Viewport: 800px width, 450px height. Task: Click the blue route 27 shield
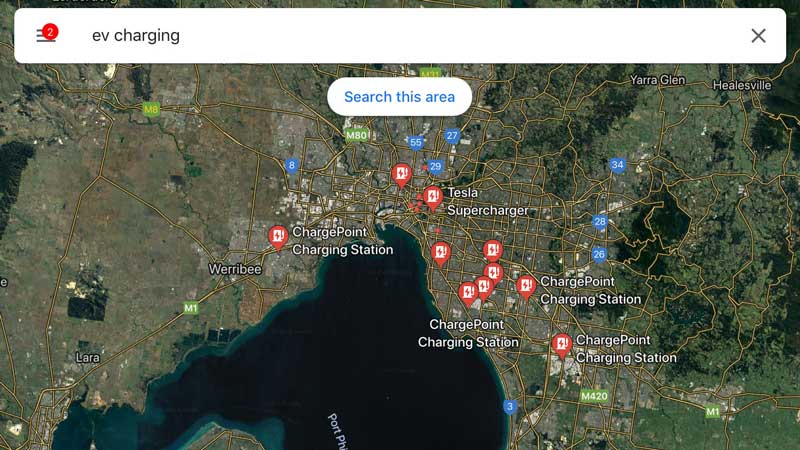452,136
